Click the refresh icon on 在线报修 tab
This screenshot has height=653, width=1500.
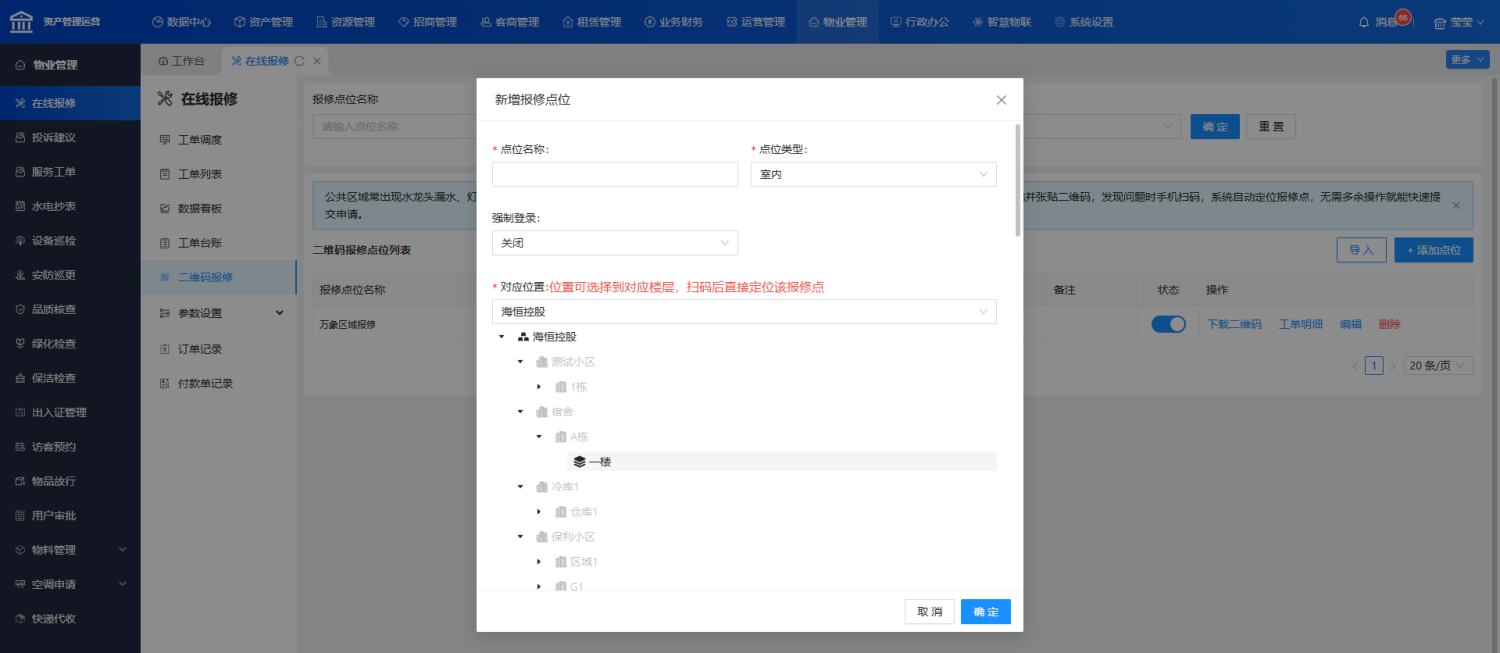click(x=299, y=61)
